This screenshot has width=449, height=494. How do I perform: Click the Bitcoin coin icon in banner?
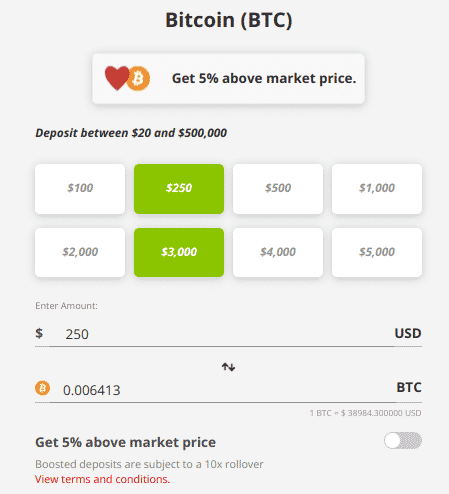coord(138,79)
